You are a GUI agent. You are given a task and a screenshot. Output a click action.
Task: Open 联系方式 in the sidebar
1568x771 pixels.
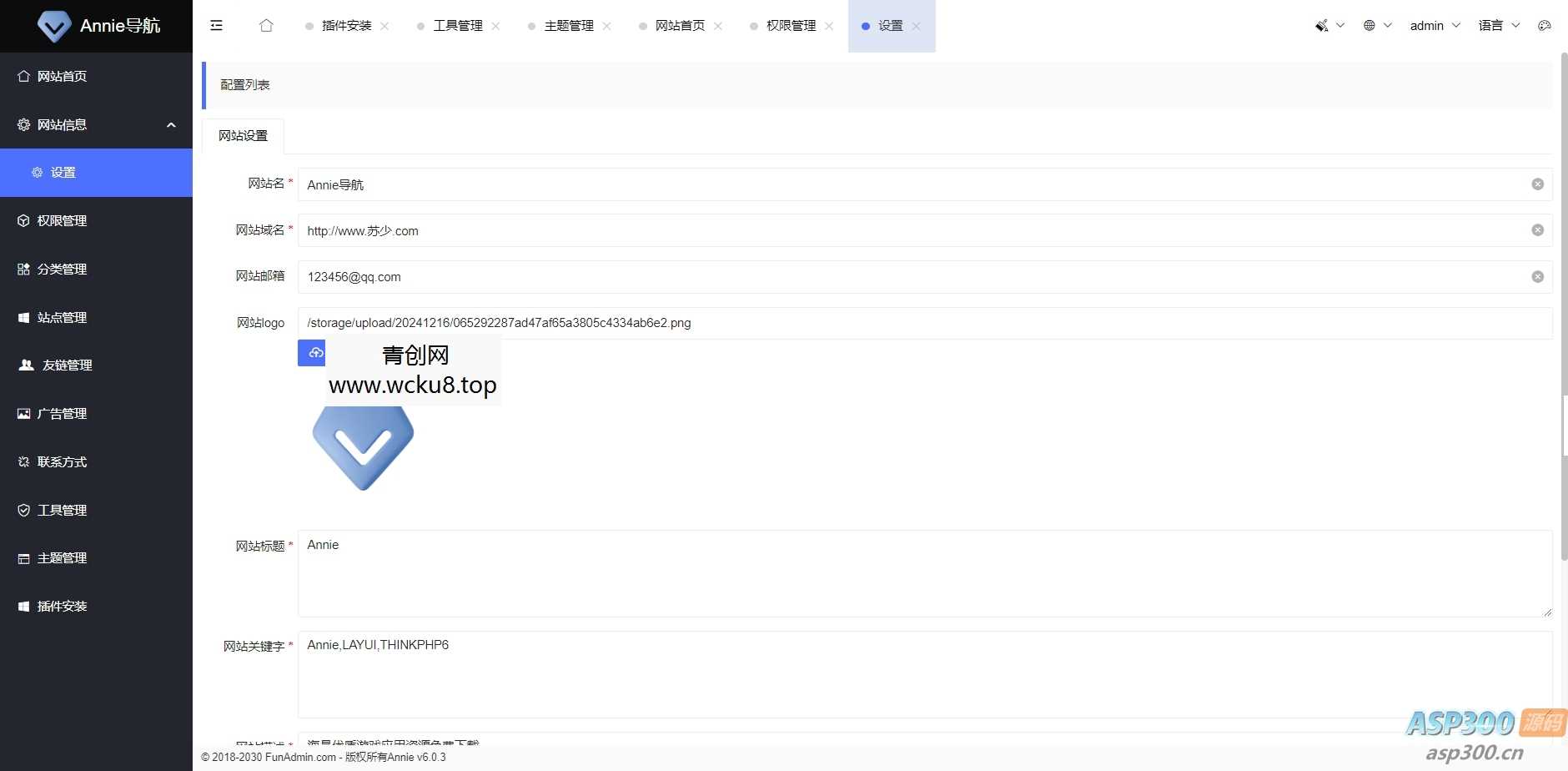coord(62,461)
